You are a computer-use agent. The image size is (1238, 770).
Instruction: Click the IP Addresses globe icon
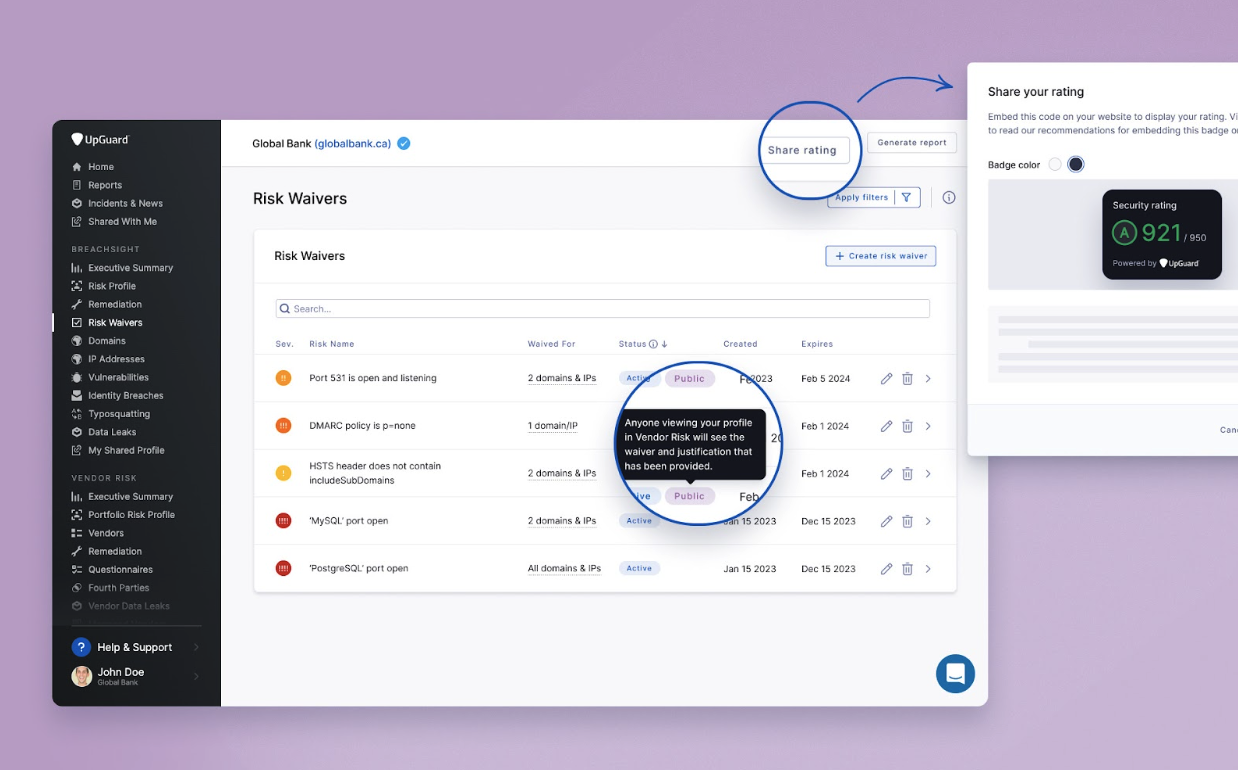pyautogui.click(x=77, y=359)
